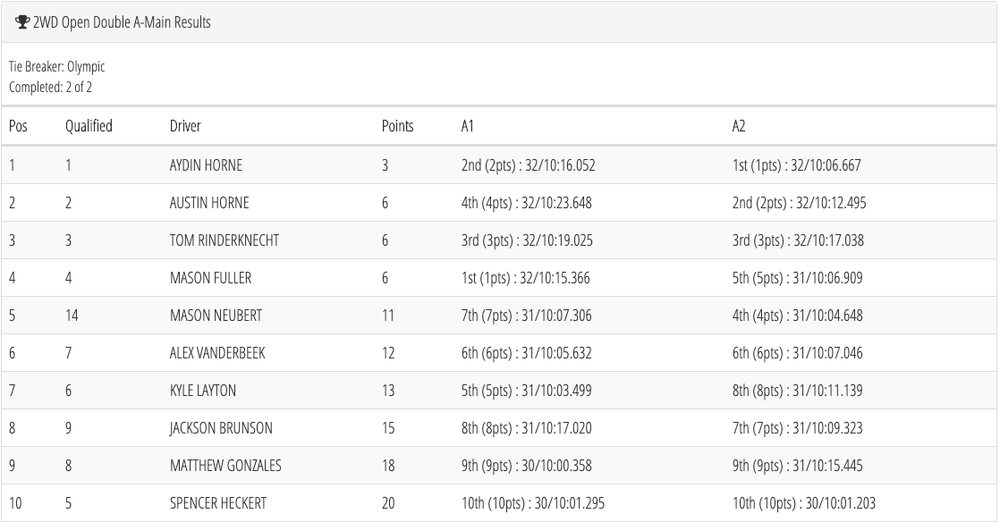Screen dimensions: 1000x522
Task: Select MASON NEUBERT driver row
Action: 216,315
